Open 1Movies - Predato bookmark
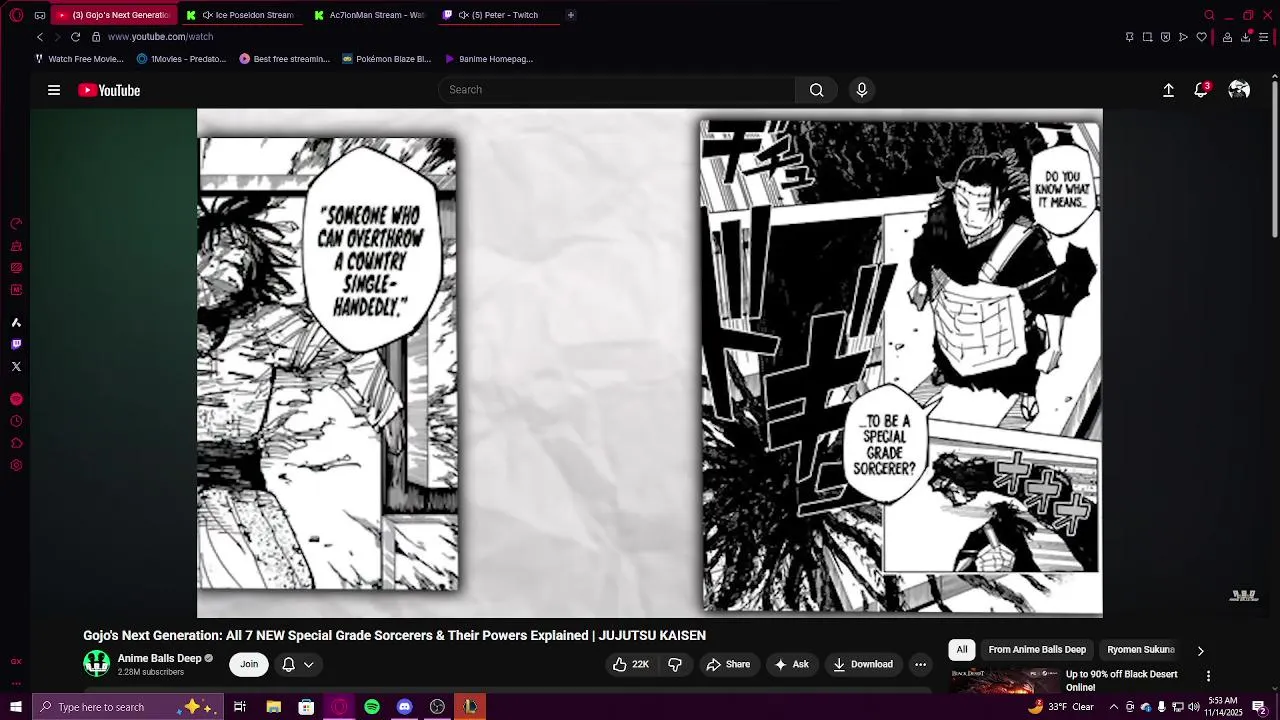1280x720 pixels. click(x=181, y=59)
